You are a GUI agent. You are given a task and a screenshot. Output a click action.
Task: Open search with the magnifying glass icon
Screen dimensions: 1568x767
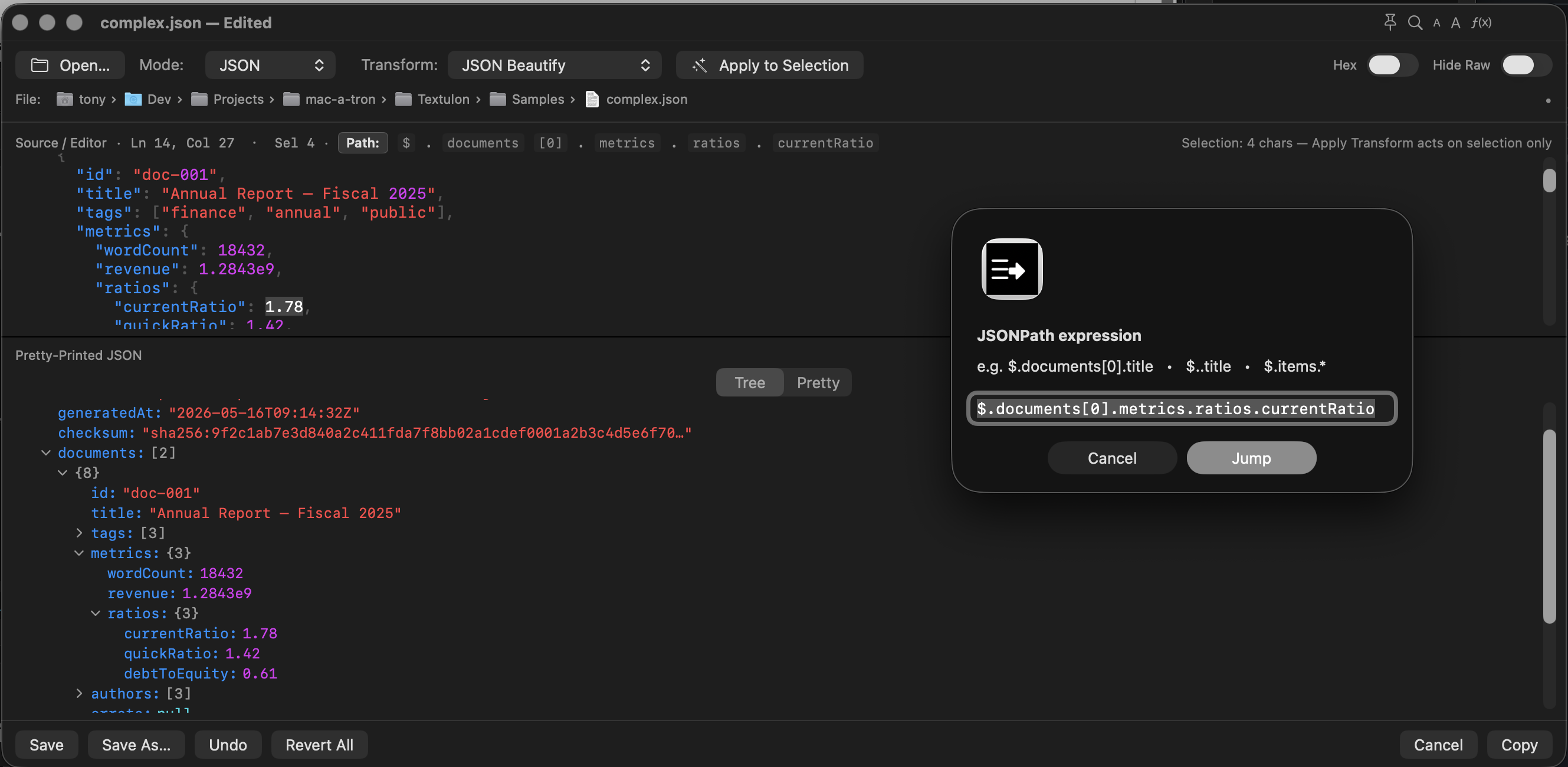[x=1415, y=22]
